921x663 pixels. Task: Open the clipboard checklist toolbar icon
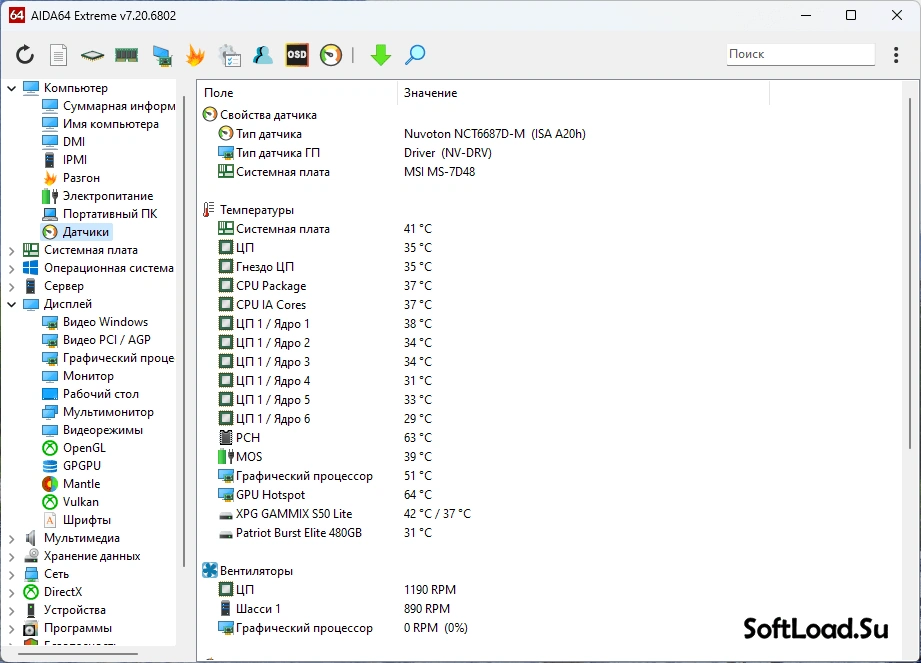pos(229,55)
